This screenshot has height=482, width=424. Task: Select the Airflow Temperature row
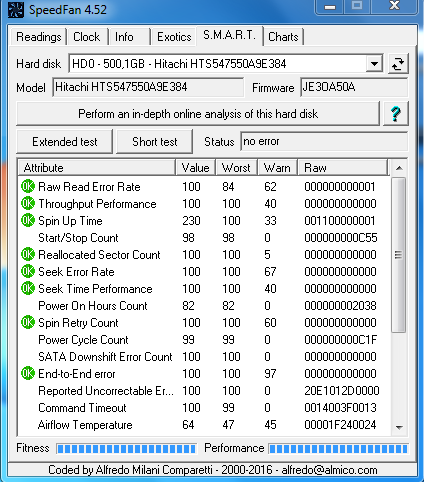coord(204,425)
